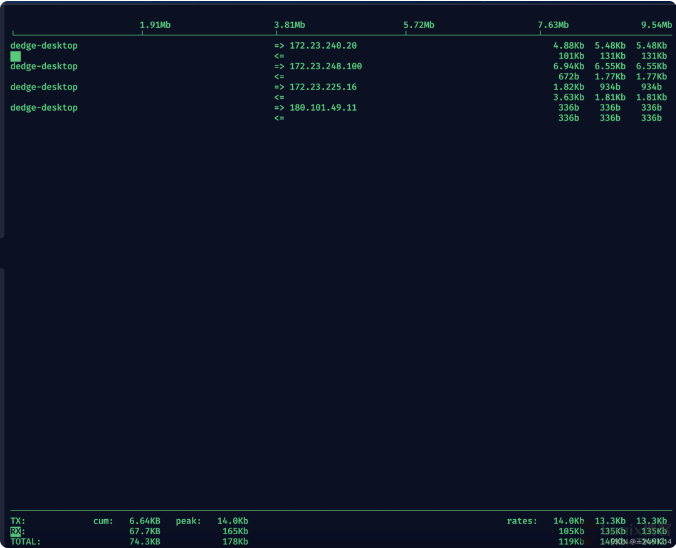Select the 74.3KB cumulative total value
Viewport: 676px width, 548px height.
click(145, 542)
